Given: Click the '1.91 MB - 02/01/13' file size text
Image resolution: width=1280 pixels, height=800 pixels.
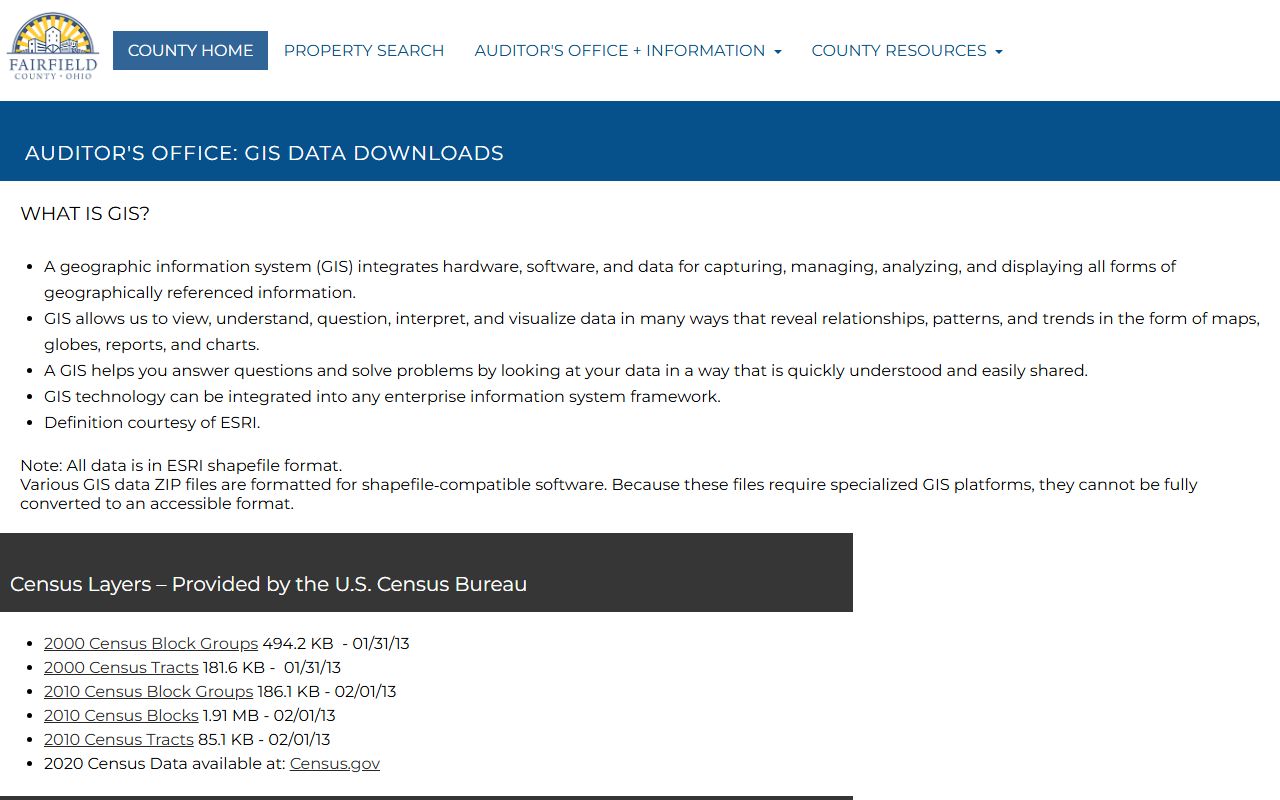Looking at the screenshot, I should [x=269, y=715].
